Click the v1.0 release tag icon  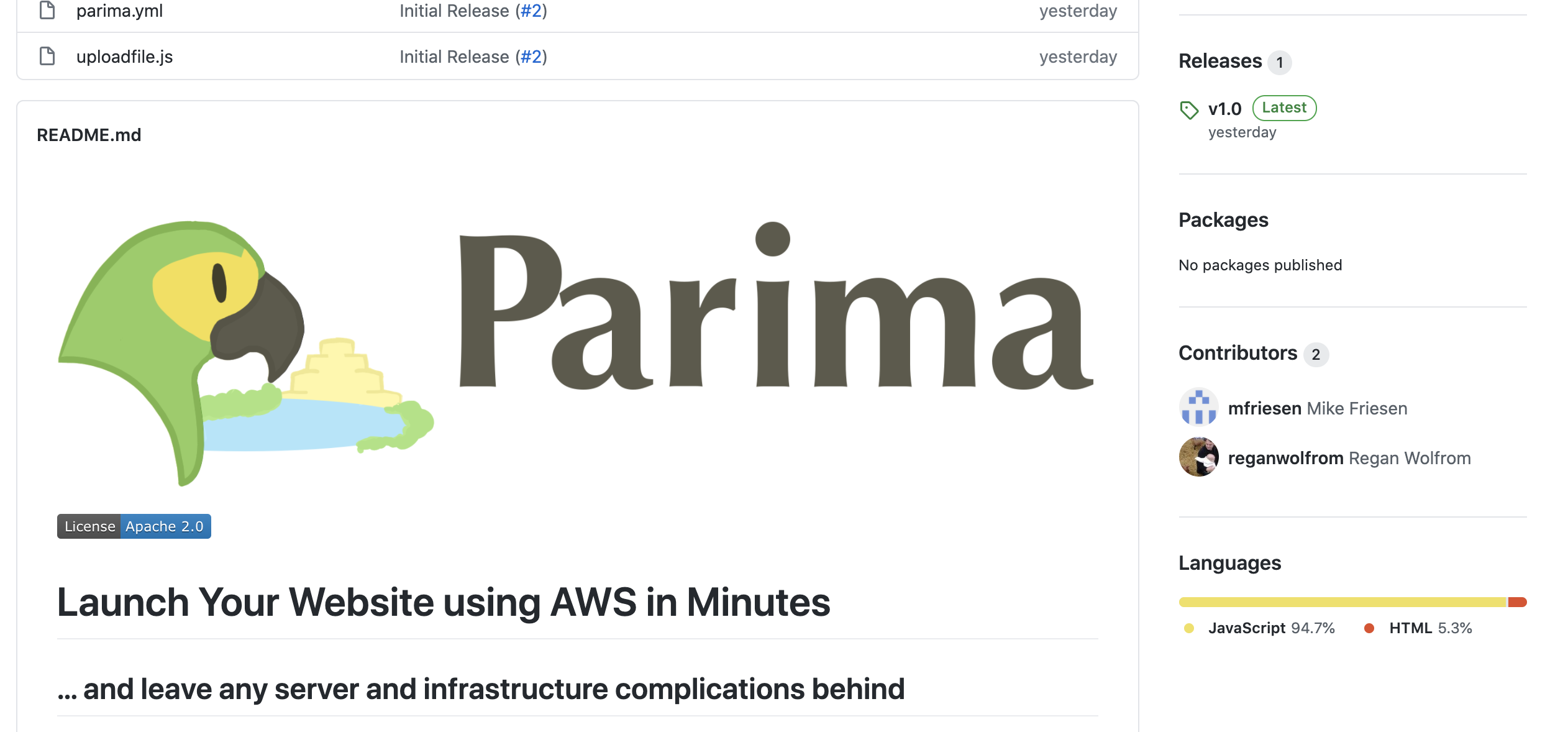click(1189, 110)
